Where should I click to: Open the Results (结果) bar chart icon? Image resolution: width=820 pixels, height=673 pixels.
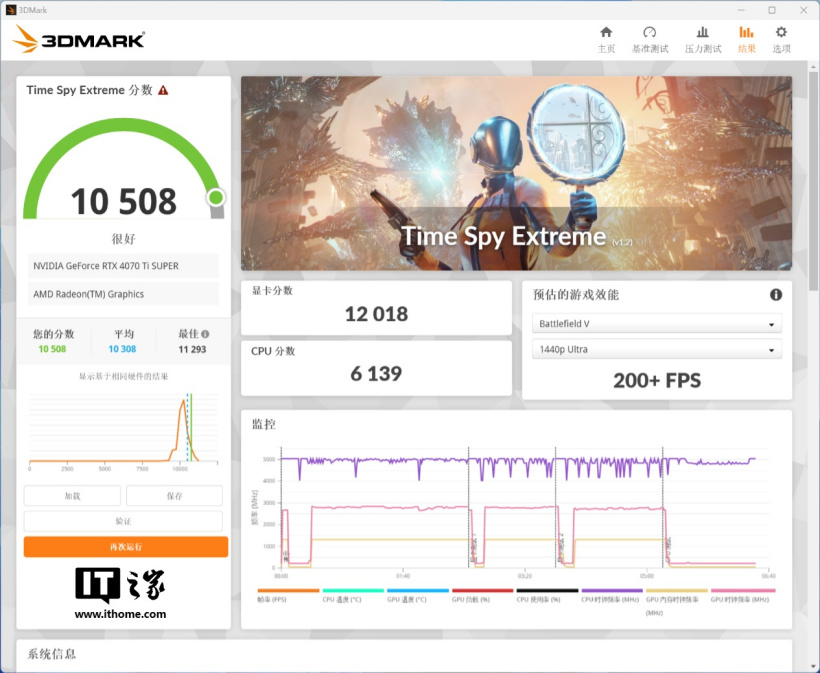click(x=746, y=38)
